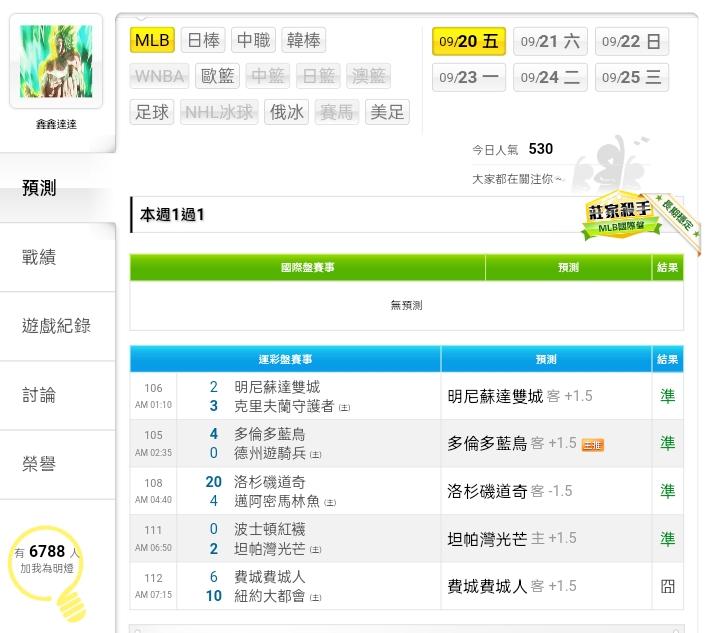Click the user avatar thumbnail
The image size is (720, 633).
click(x=56, y=61)
